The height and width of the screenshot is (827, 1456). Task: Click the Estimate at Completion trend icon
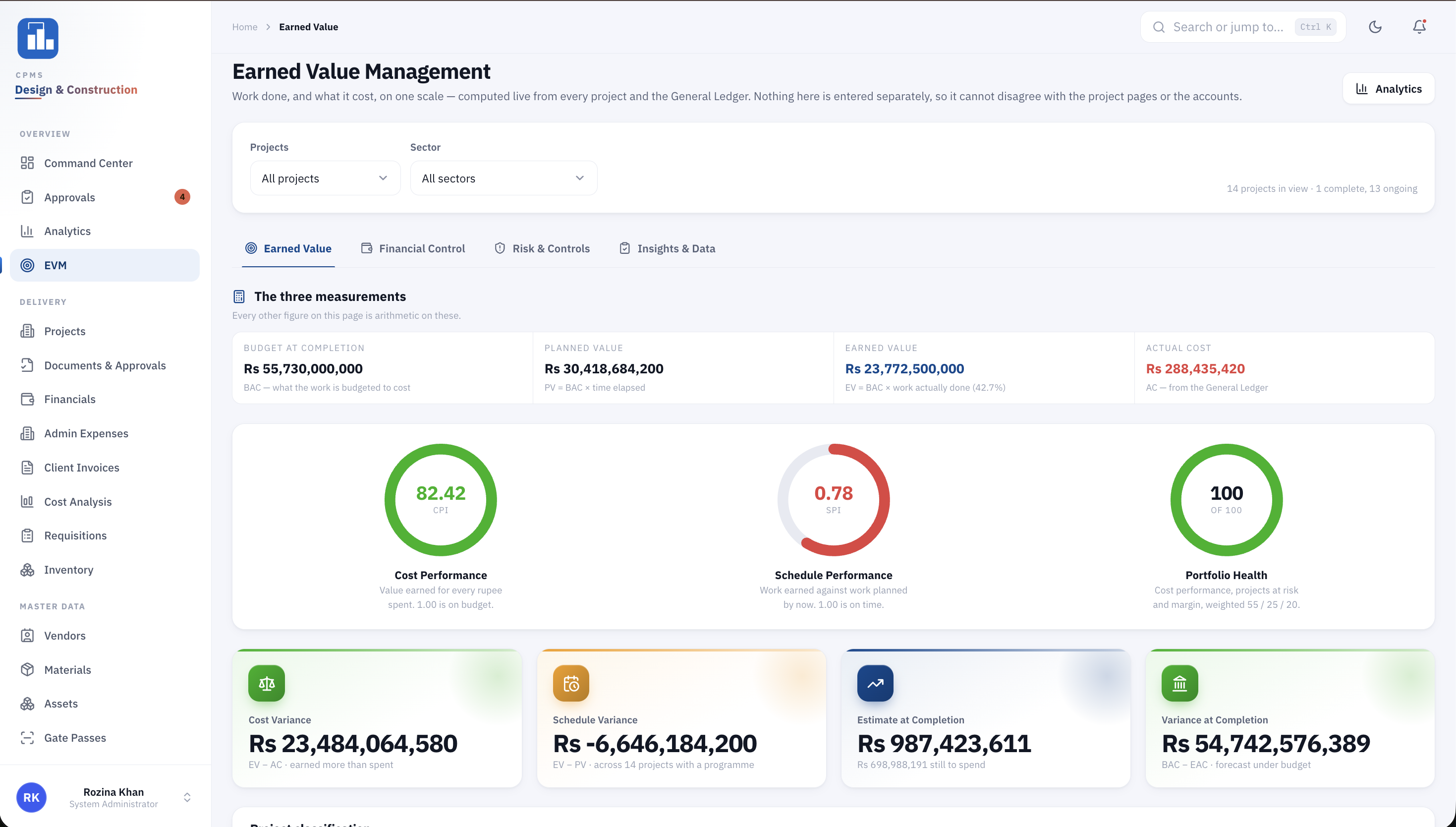pos(875,683)
